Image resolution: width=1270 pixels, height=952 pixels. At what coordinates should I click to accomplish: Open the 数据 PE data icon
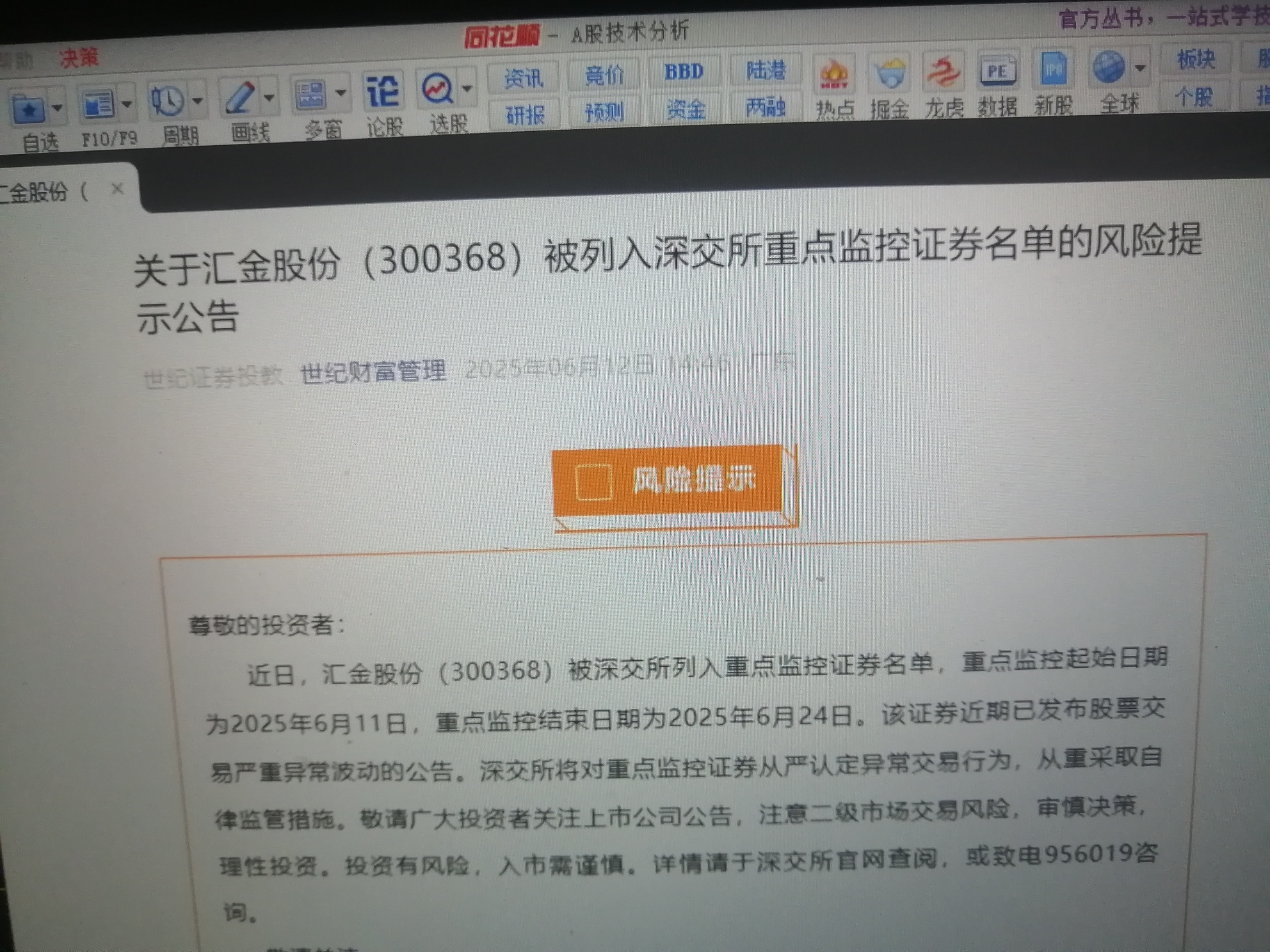pos(997,70)
